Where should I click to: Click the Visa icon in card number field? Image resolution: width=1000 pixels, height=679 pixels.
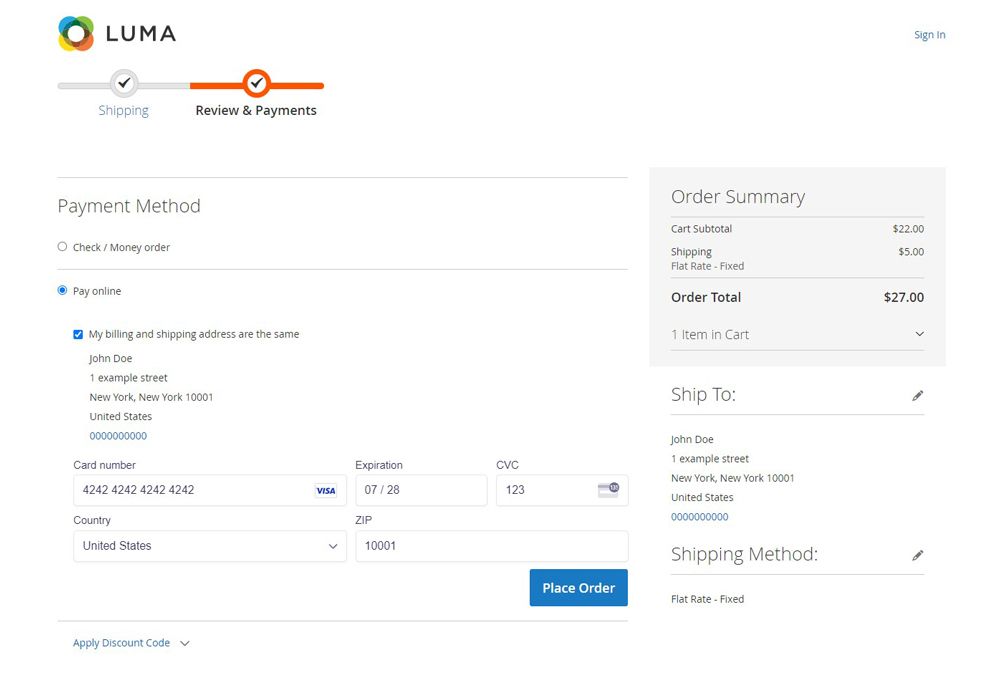point(325,490)
